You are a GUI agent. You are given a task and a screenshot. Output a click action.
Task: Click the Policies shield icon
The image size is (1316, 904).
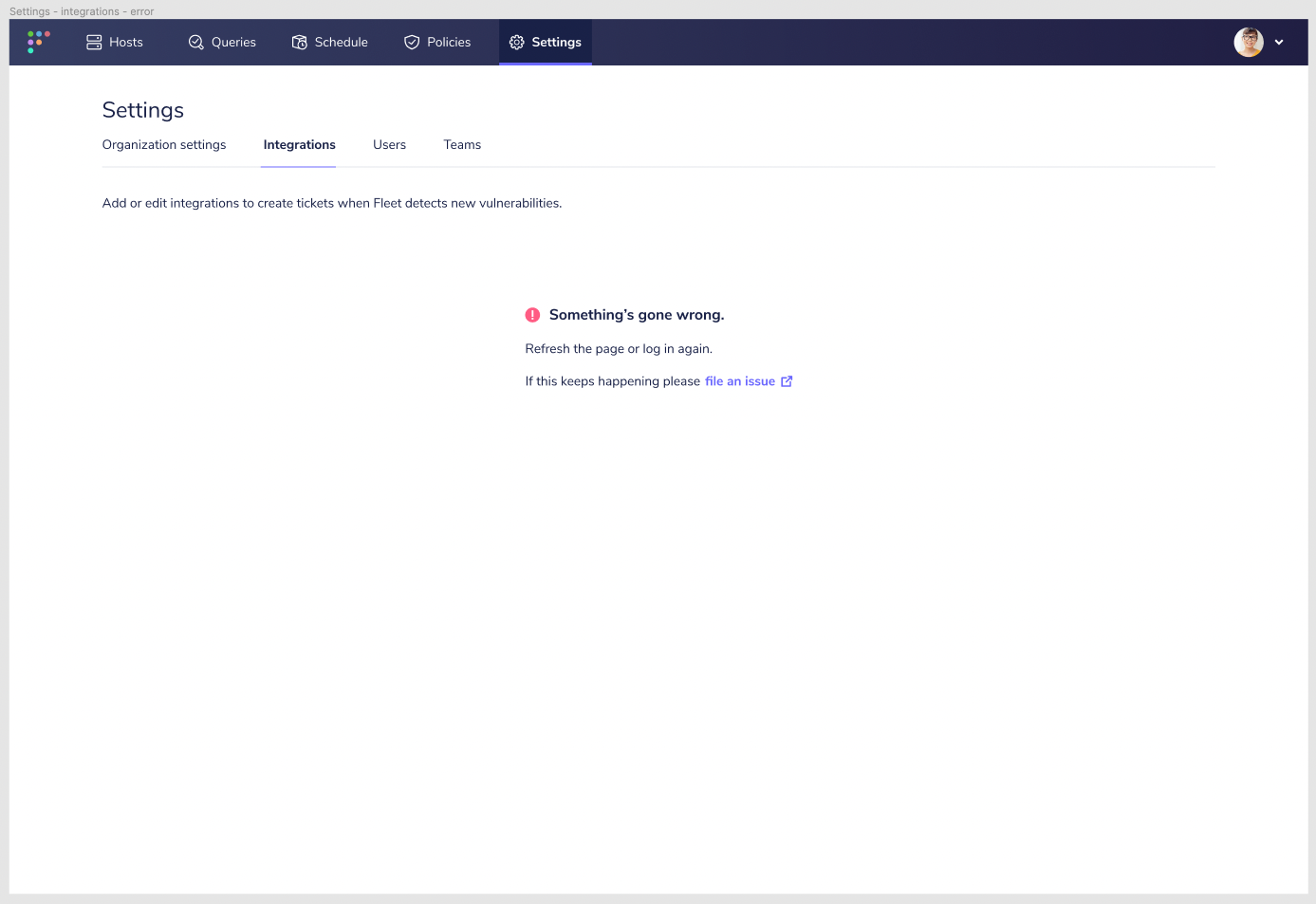click(x=411, y=42)
